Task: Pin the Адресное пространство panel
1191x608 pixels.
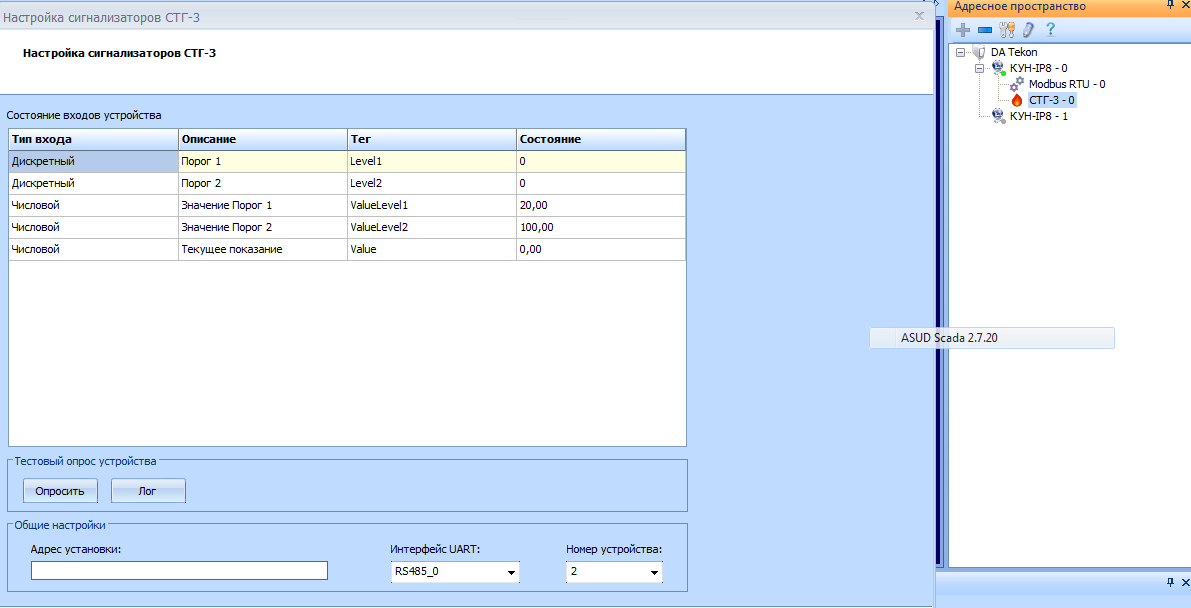Action: [1170, 6]
